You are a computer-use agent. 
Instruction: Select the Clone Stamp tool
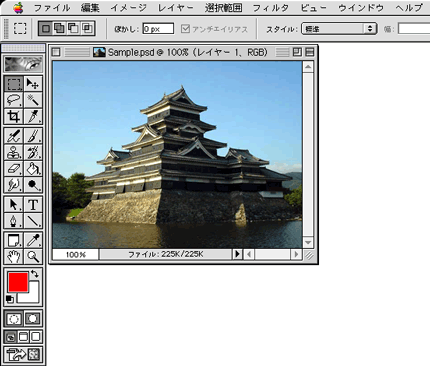(x=14, y=152)
